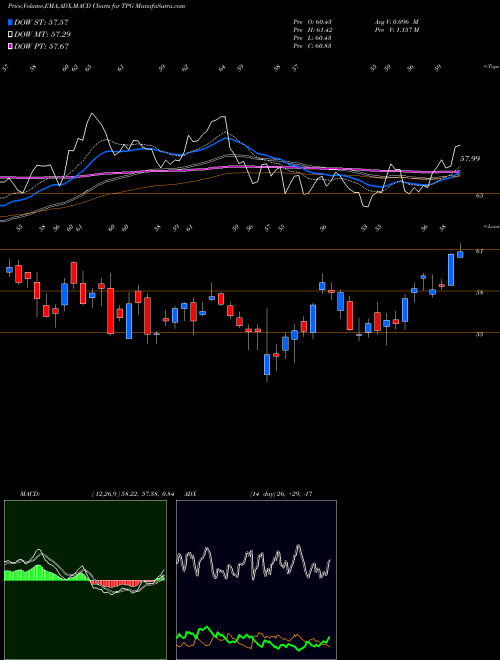The height and width of the screenshot is (660, 500).
Task: Click the 55 axis label on candlestick chart
Action: [x=480, y=335]
